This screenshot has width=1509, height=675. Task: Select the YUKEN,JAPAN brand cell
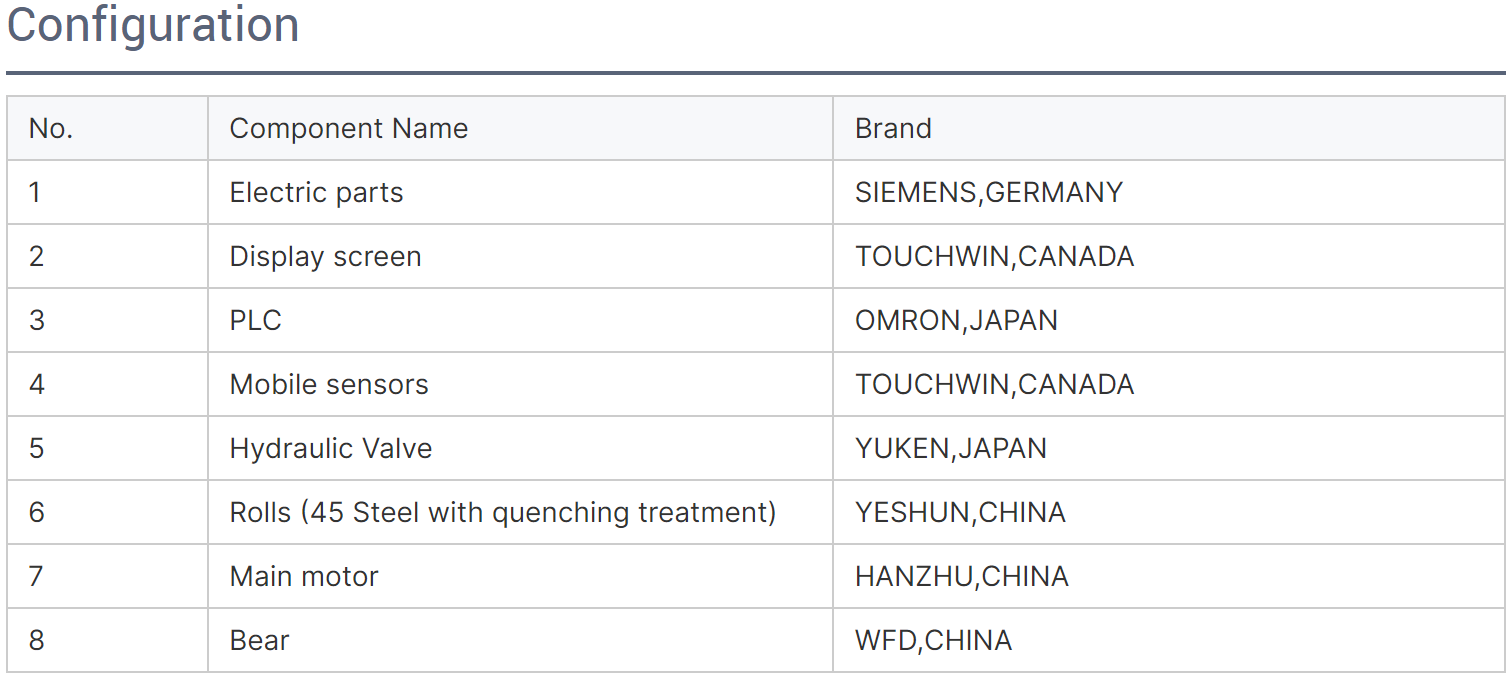tap(950, 449)
